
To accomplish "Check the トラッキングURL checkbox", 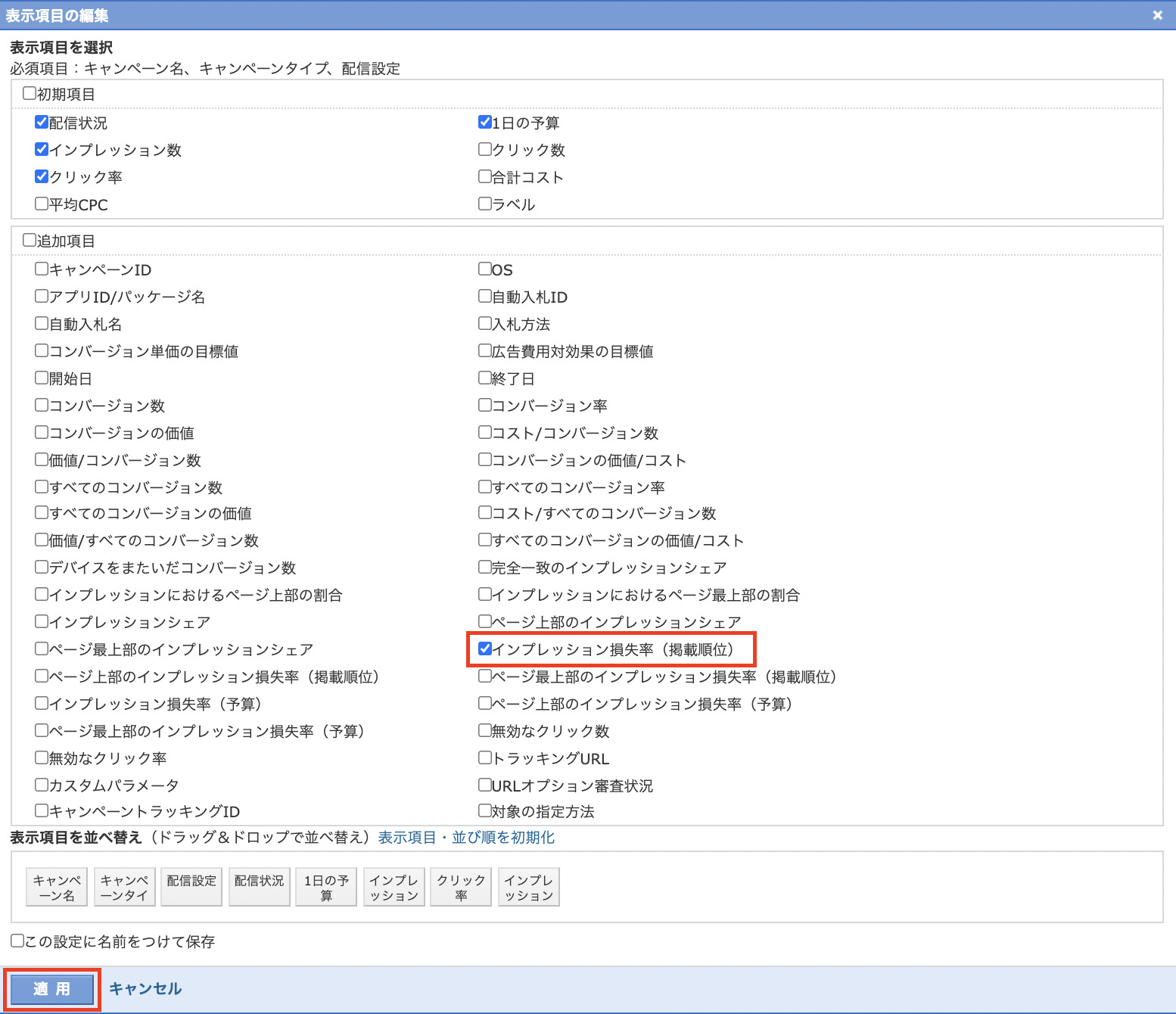I will click(485, 757).
